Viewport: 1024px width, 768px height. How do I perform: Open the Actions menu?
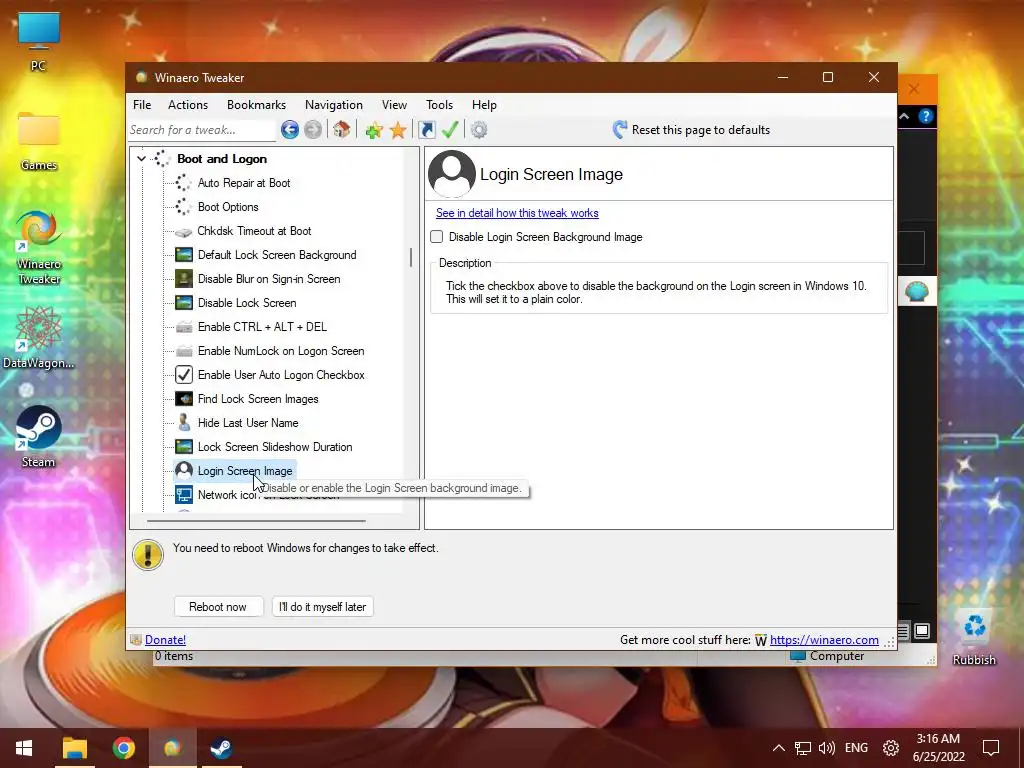pyautogui.click(x=188, y=104)
